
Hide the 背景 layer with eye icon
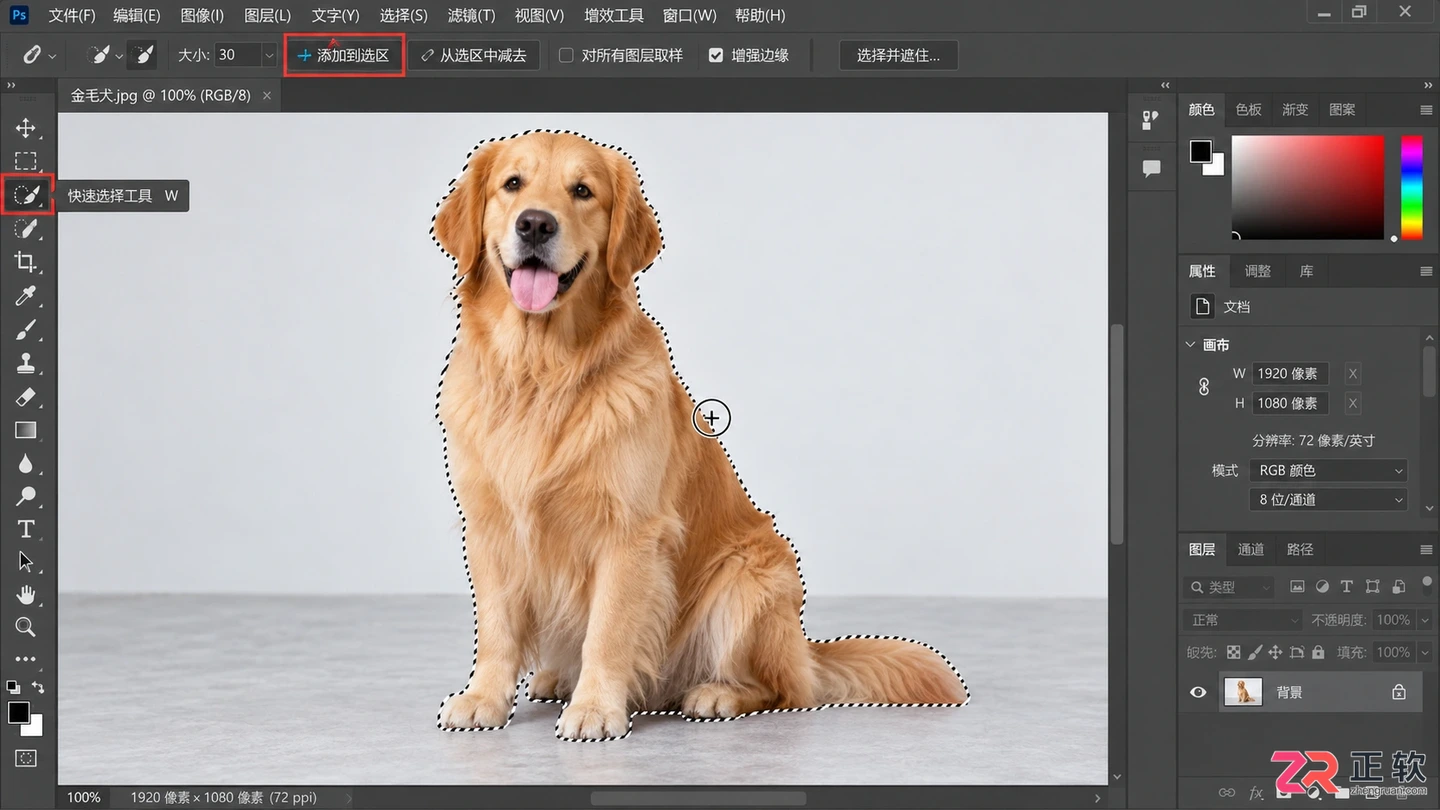[1198, 692]
